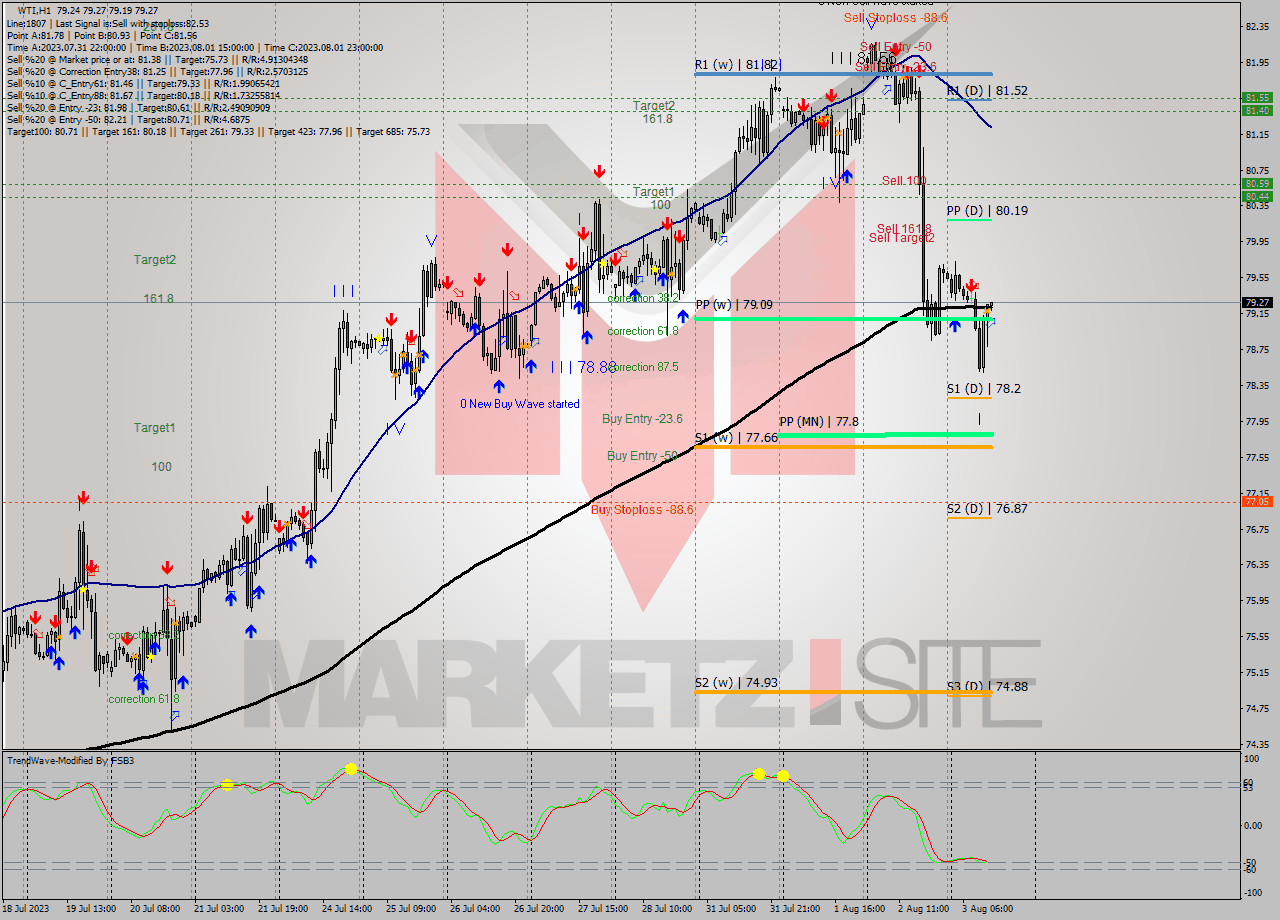
Task: Click the R1 (w) | 81.82 pivot label
Action: [x=738, y=65]
